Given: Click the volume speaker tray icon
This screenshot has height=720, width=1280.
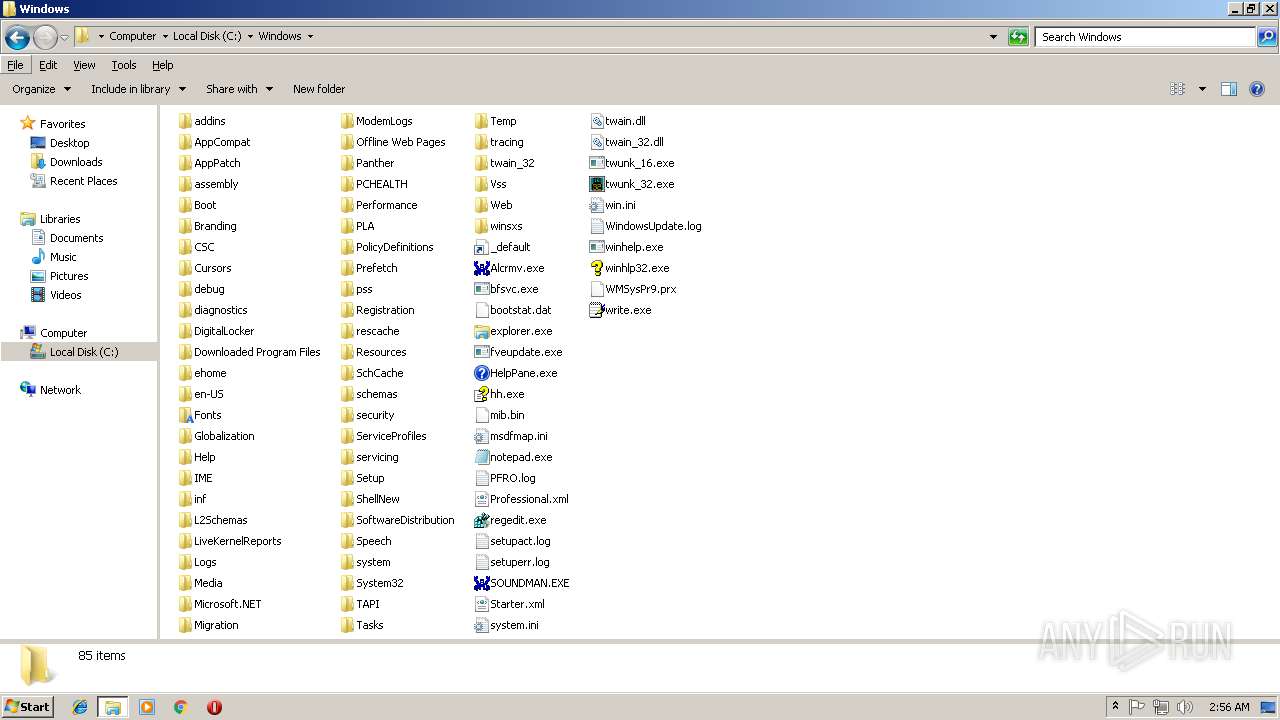Looking at the screenshot, I should (x=1185, y=707).
